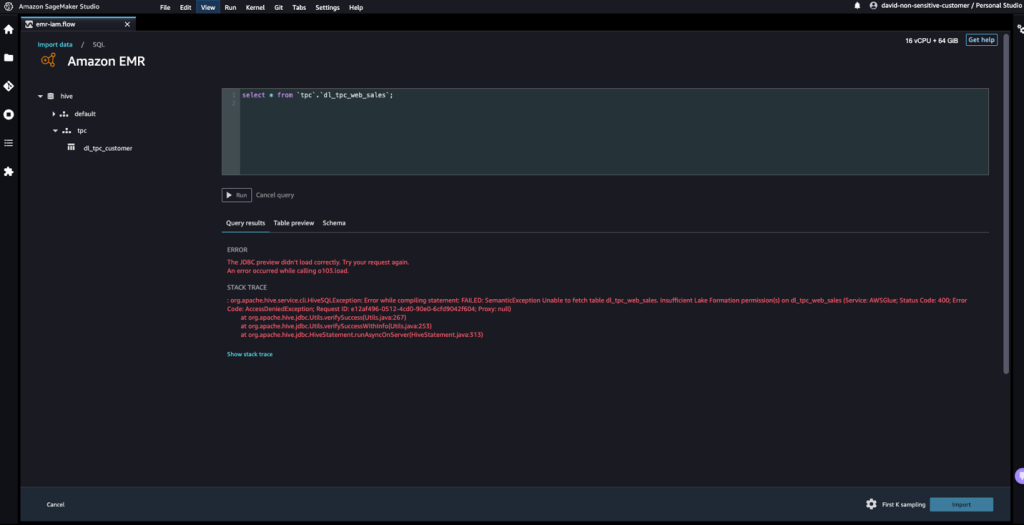The width and height of the screenshot is (1024, 525).
Task: Click the hive database icon
Action: coord(51,96)
